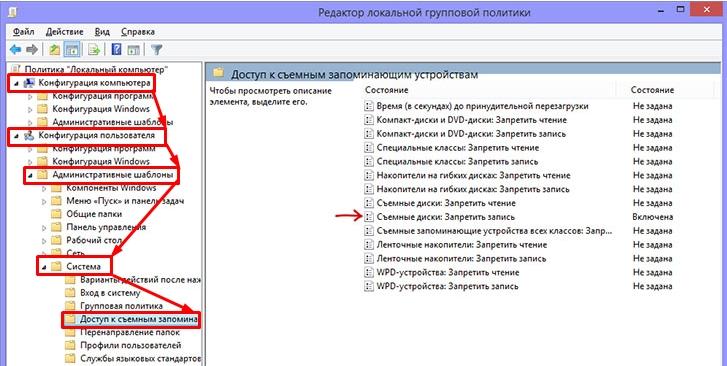The width and height of the screenshot is (727, 366).
Task: Collapse the Конфигурация пользователя node
Action: pyautogui.click(x=17, y=136)
